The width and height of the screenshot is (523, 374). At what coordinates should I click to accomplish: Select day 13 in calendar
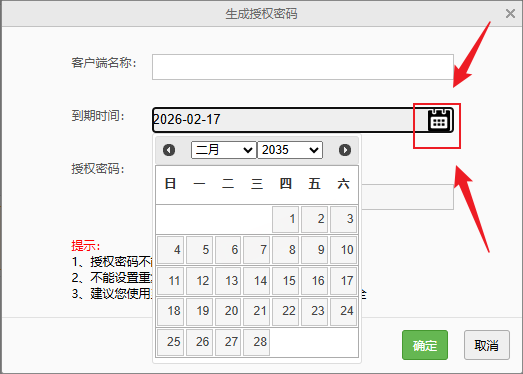coord(228,281)
